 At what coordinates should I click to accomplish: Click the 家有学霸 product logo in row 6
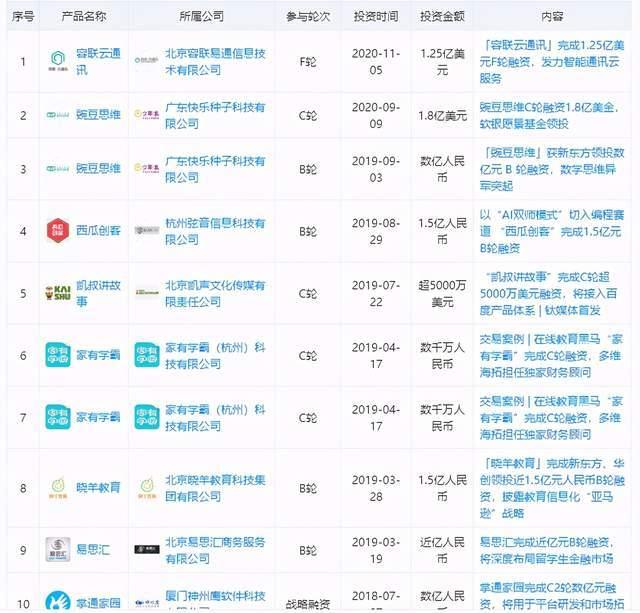click(x=58, y=355)
